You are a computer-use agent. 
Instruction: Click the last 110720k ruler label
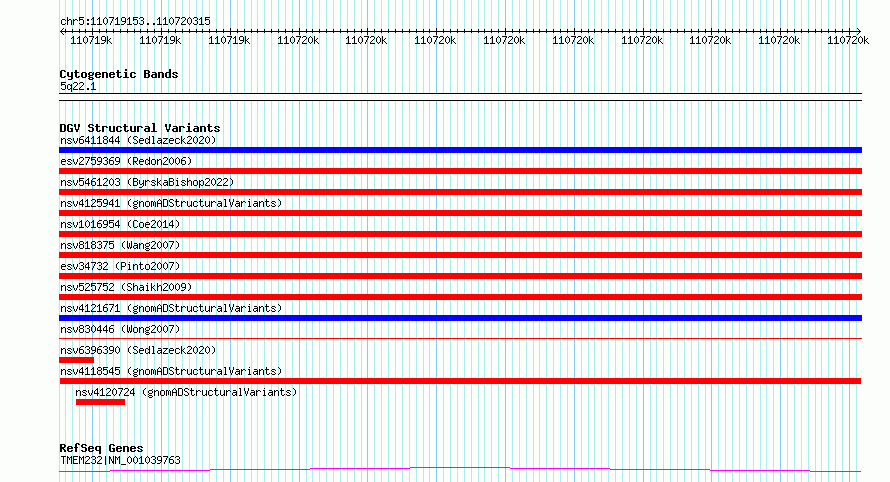click(848, 41)
